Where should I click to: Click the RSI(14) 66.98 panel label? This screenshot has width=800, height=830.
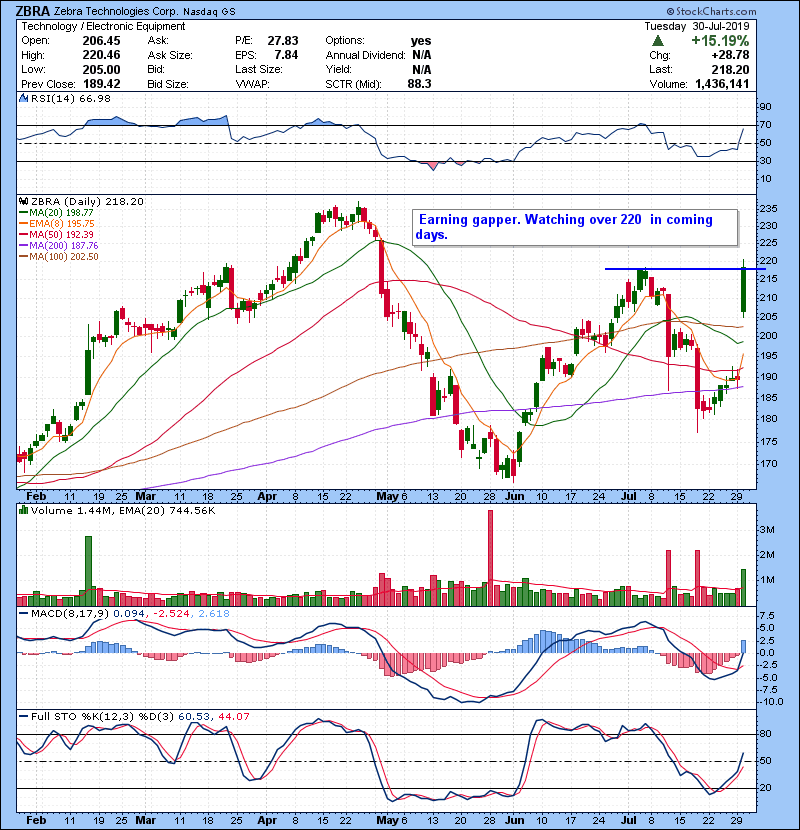(x=70, y=98)
